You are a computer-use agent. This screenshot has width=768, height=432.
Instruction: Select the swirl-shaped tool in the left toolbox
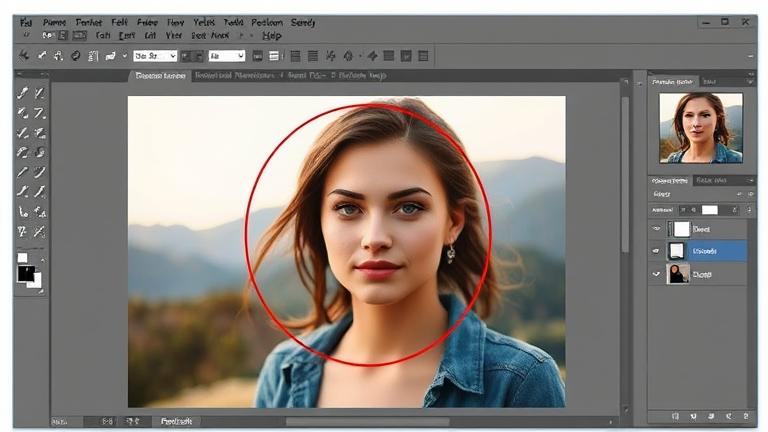click(x=40, y=152)
